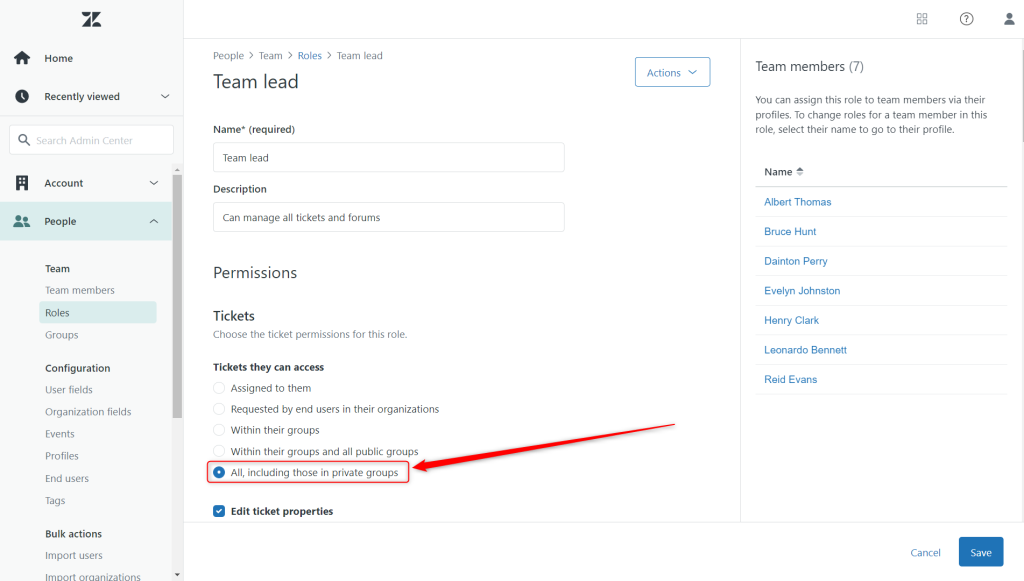The width and height of the screenshot is (1024, 581).
Task: Select the Assigned to them radio option
Action: coord(219,388)
